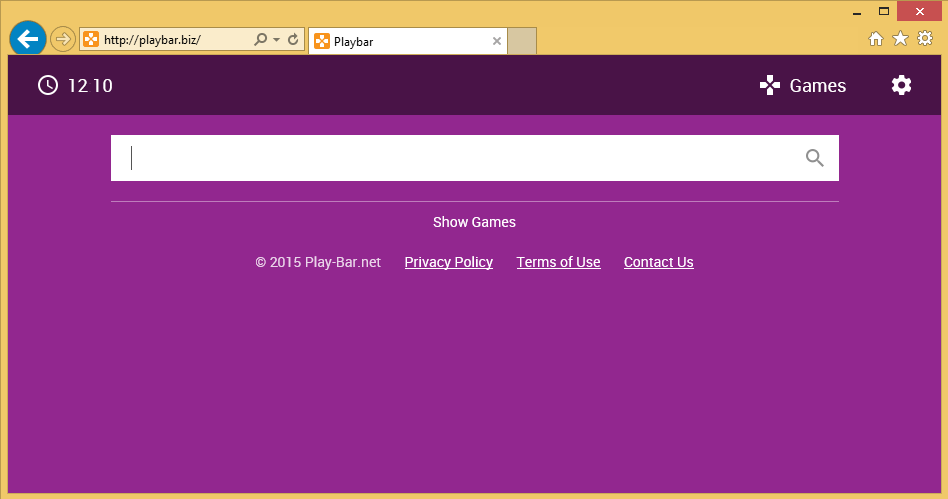The height and width of the screenshot is (499, 948).
Task: Click the clock icon showing 12 10
Action: 48,85
